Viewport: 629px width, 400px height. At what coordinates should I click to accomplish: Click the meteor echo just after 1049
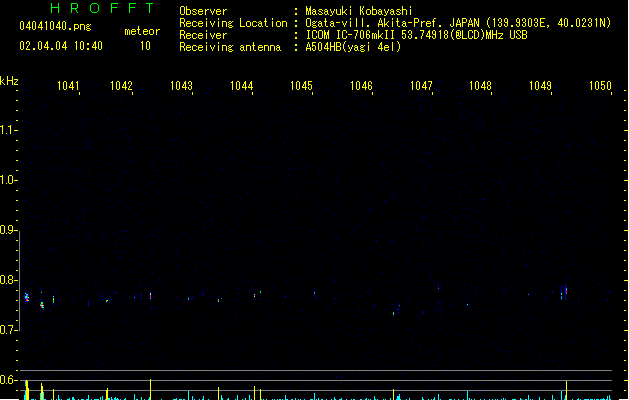(x=566, y=290)
